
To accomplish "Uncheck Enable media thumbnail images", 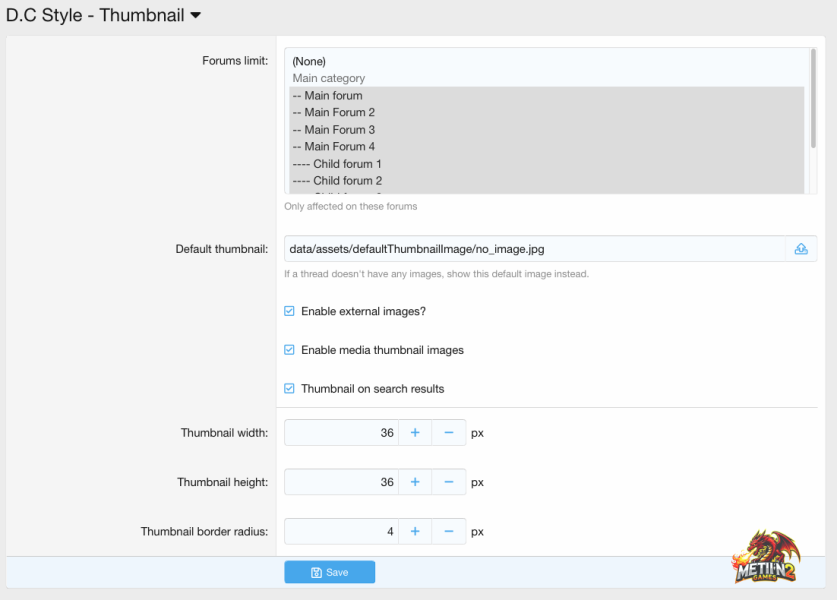I will click(289, 350).
